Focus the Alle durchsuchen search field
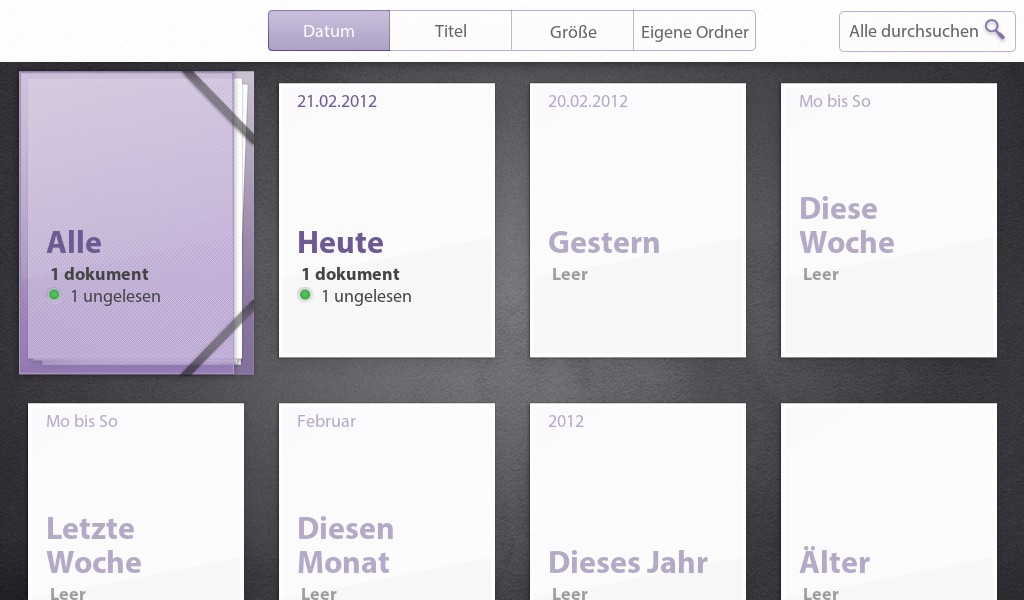This screenshot has width=1024, height=600. 927,31
